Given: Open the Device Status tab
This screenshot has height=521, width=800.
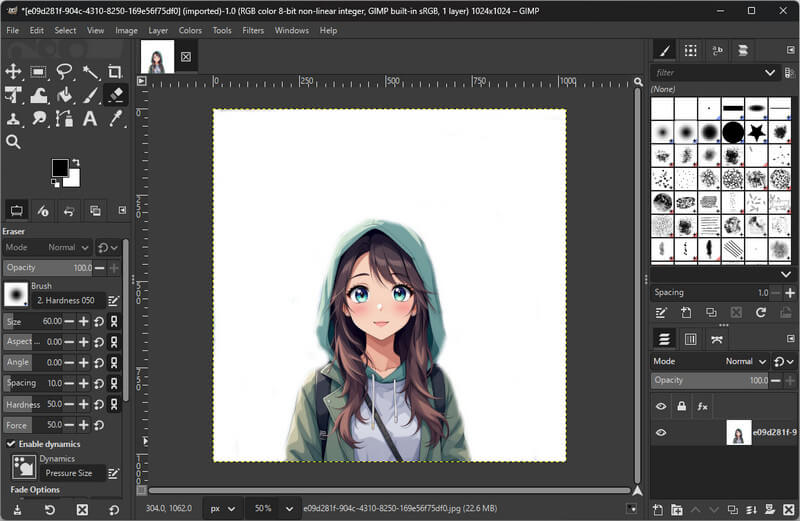Looking at the screenshot, I should (43, 211).
